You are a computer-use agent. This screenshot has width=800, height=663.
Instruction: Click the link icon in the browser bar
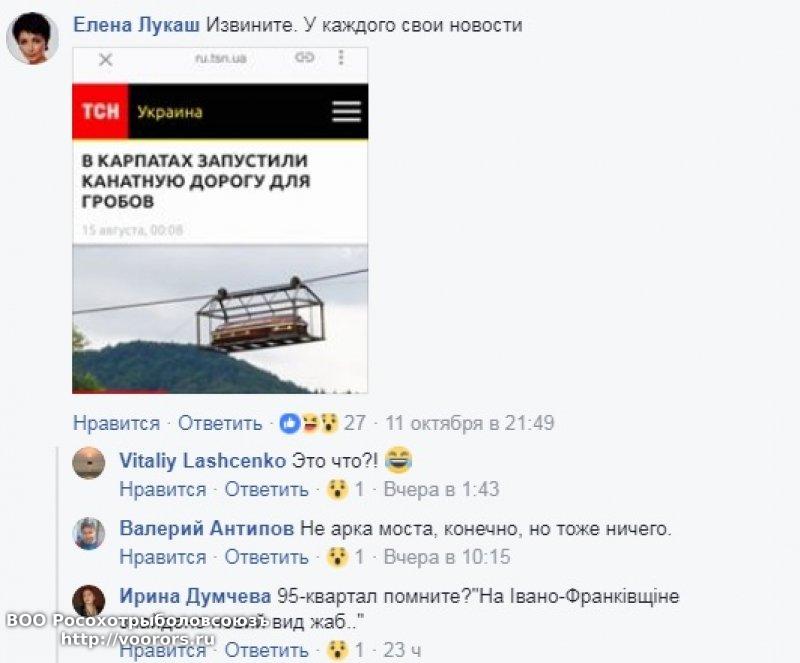coord(305,58)
